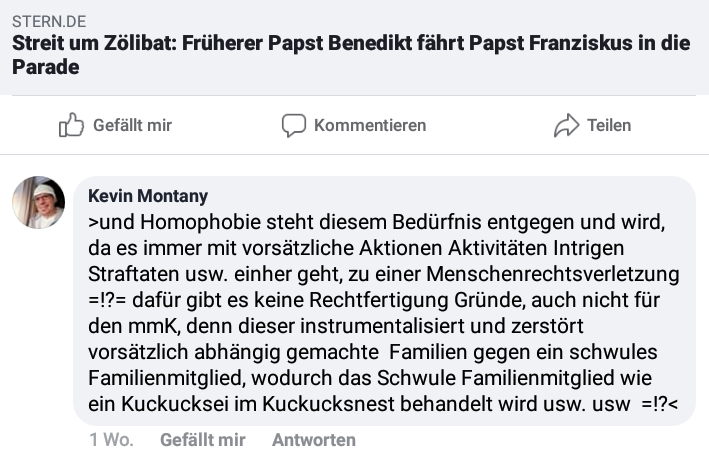Click the STERN.DE source label
The height and width of the screenshot is (452, 709).
pyautogui.click(x=49, y=21)
